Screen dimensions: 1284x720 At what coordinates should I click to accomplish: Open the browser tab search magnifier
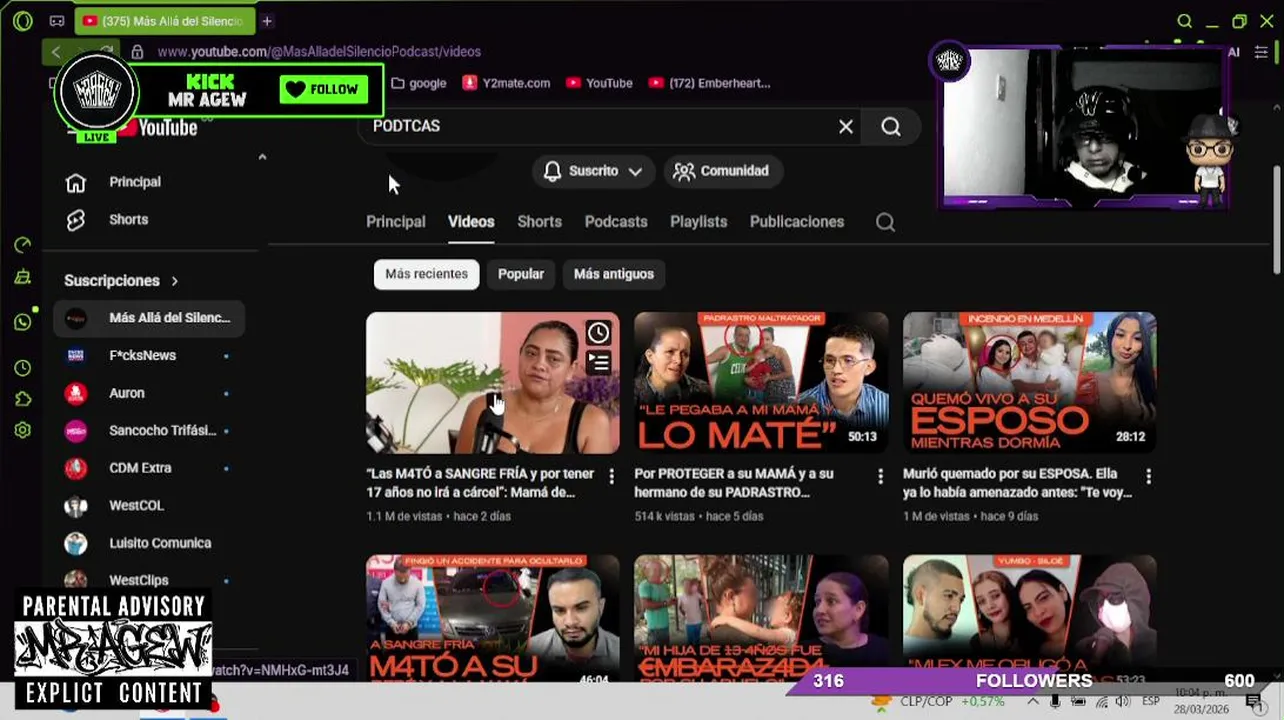tap(1184, 21)
